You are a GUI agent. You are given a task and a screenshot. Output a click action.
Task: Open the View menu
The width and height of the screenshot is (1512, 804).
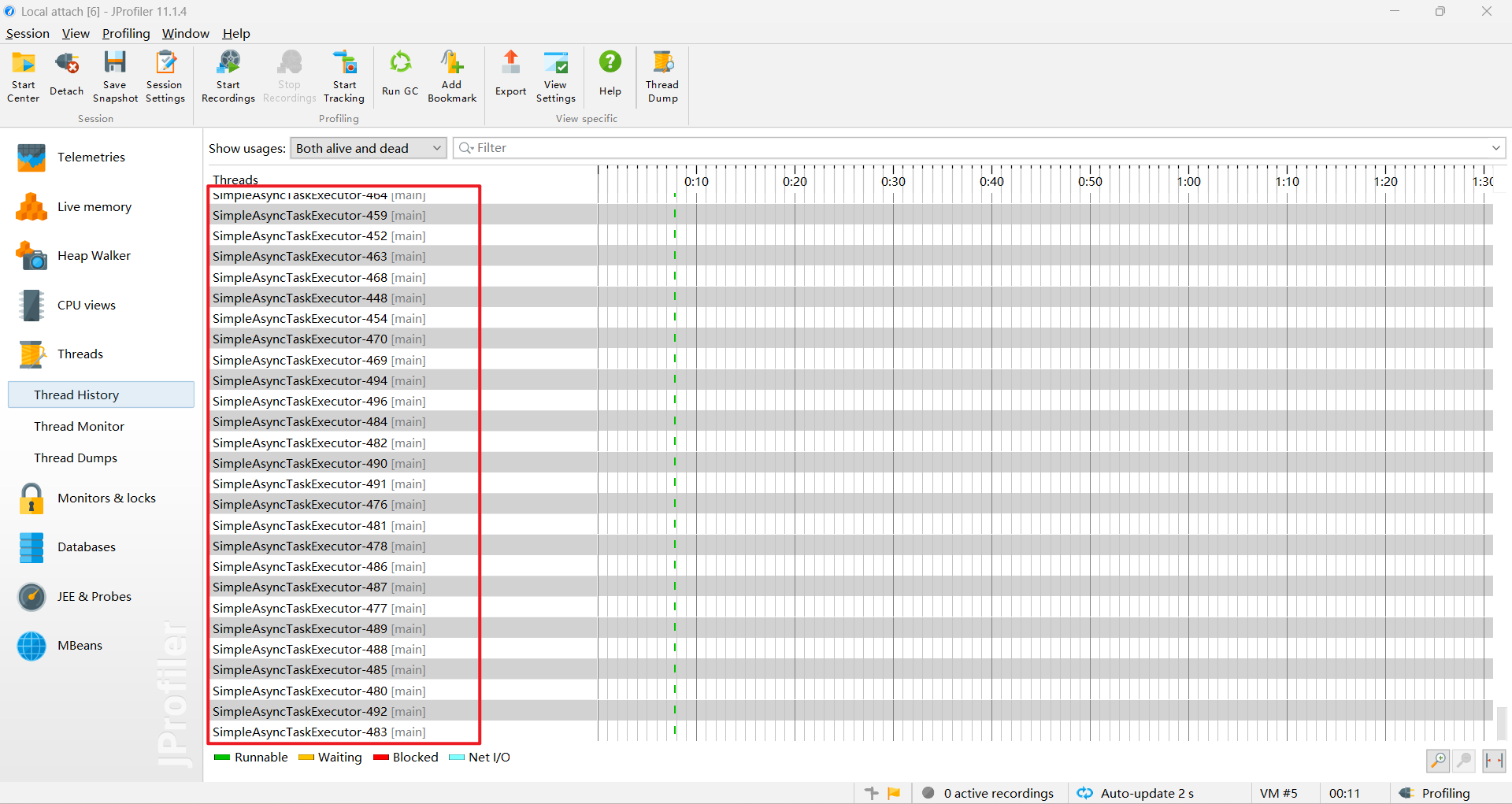(76, 33)
